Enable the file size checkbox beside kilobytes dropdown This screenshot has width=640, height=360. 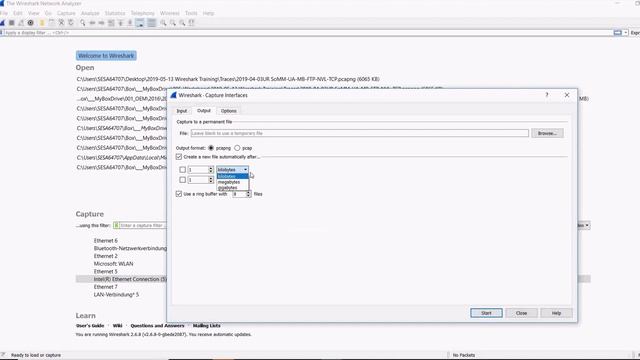coord(182,169)
